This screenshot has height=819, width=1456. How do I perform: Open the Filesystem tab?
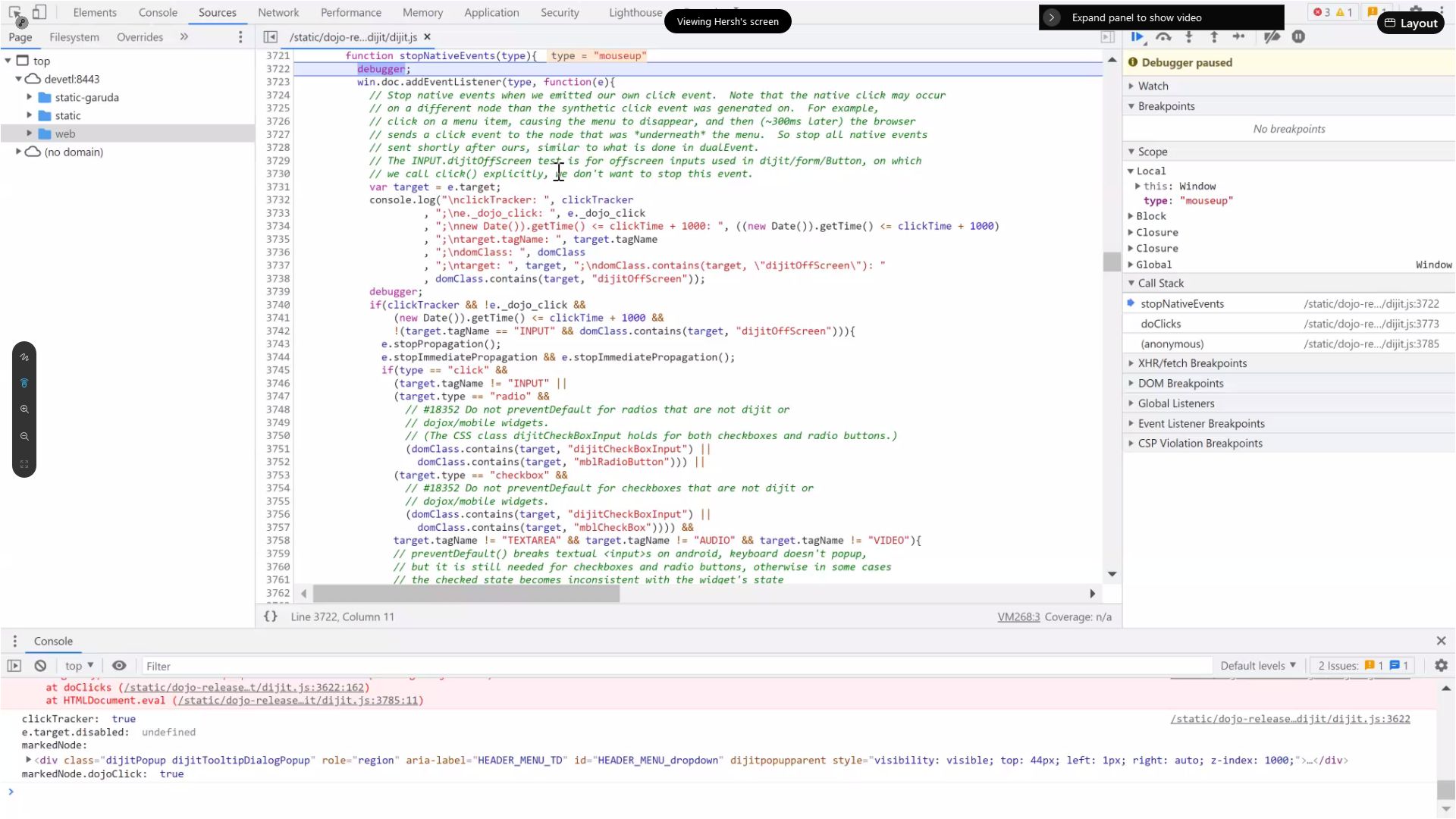(74, 36)
